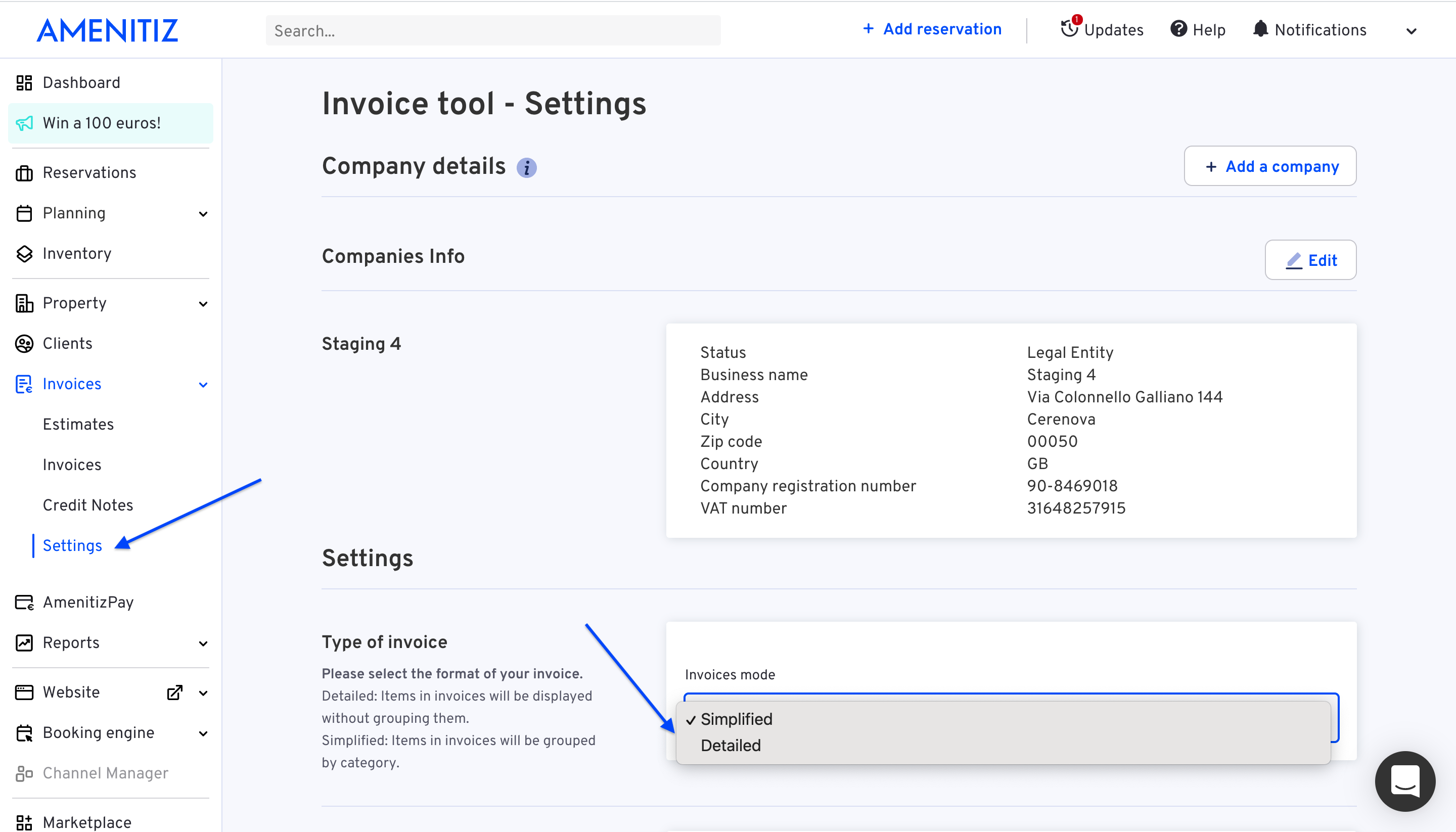Click the Clients face icon

click(24, 343)
